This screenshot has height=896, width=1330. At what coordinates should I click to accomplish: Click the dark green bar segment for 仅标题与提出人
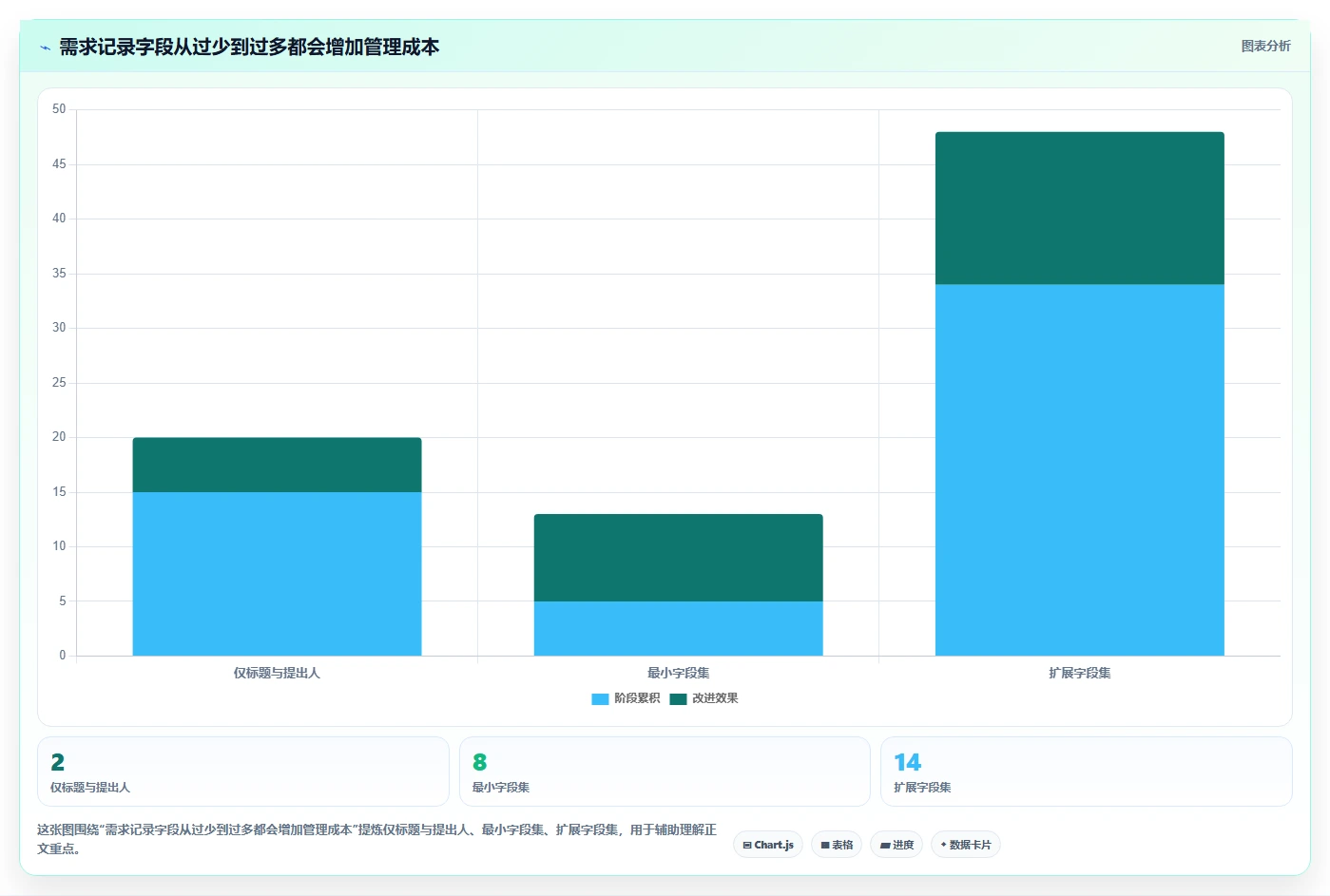click(277, 465)
